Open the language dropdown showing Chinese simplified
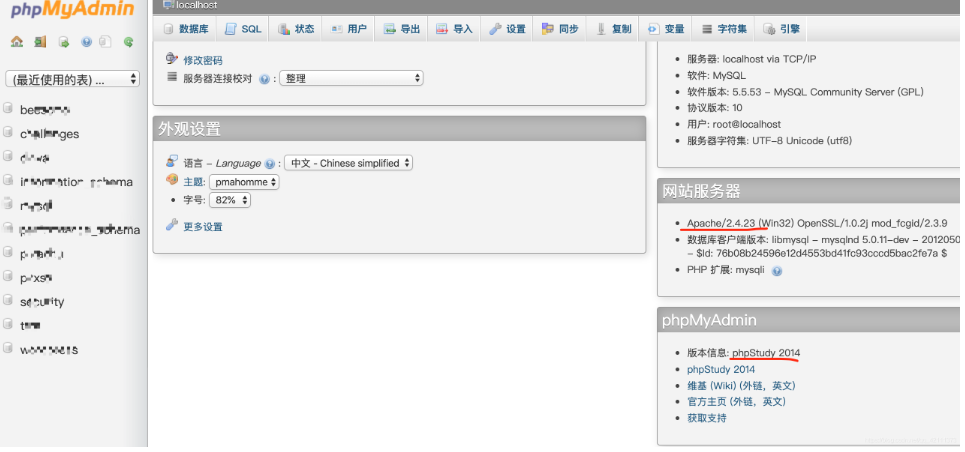The image size is (965, 452). (x=348, y=163)
